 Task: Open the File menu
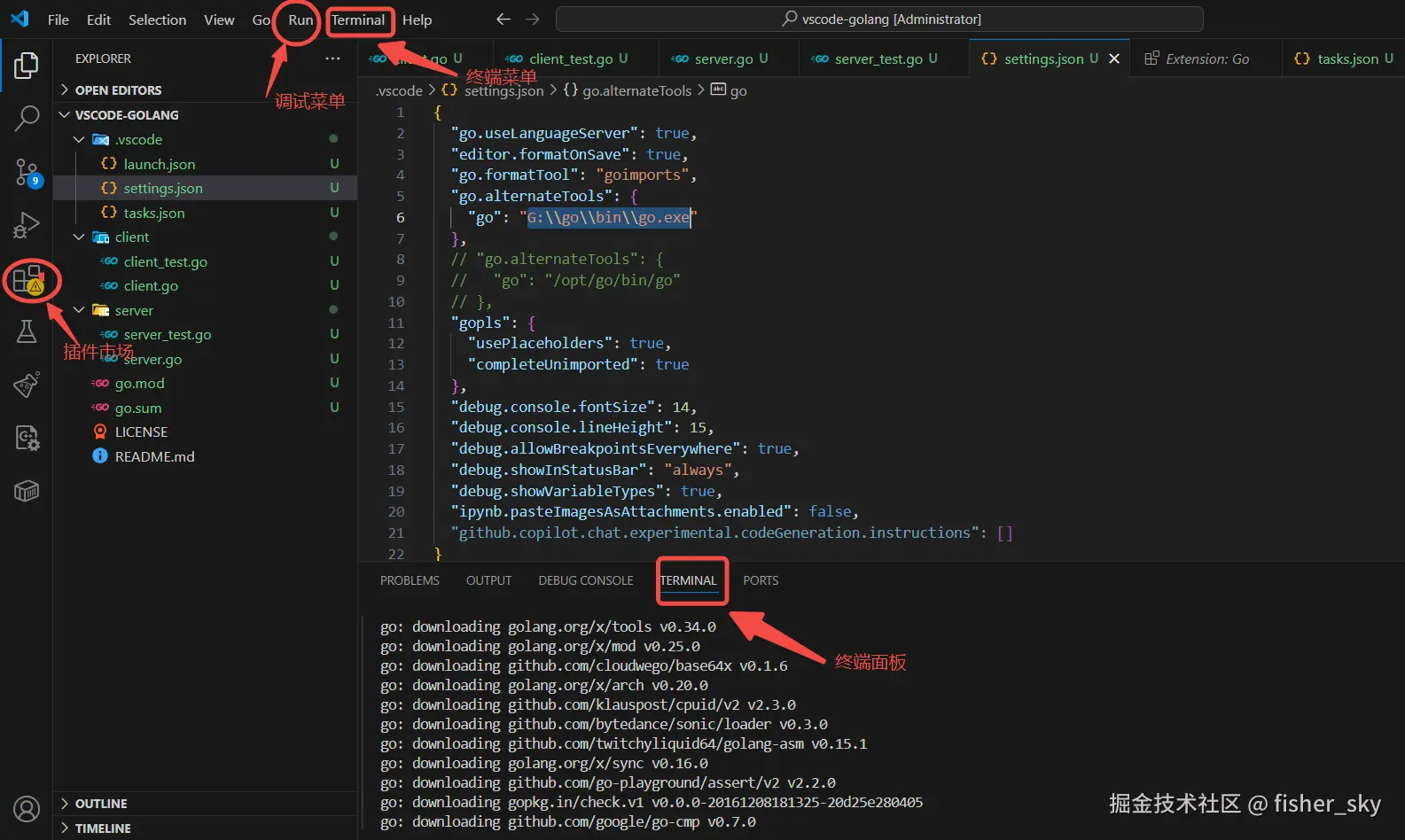[59, 19]
